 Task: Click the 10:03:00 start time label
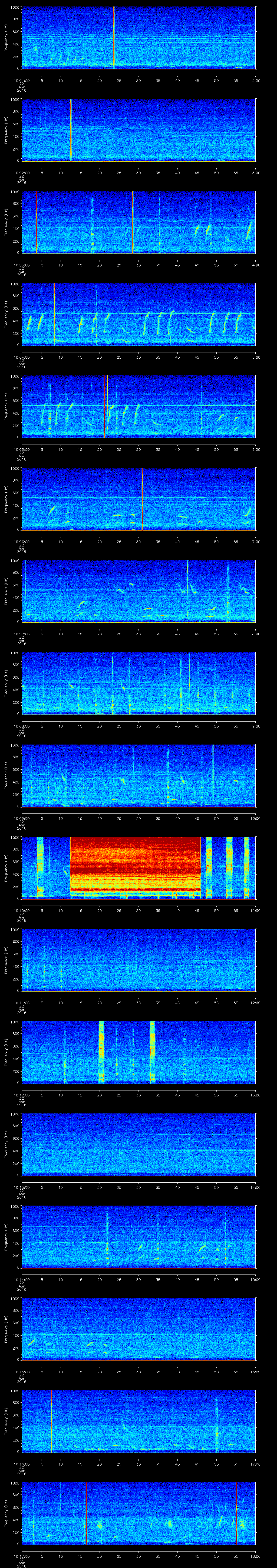[x=21, y=265]
